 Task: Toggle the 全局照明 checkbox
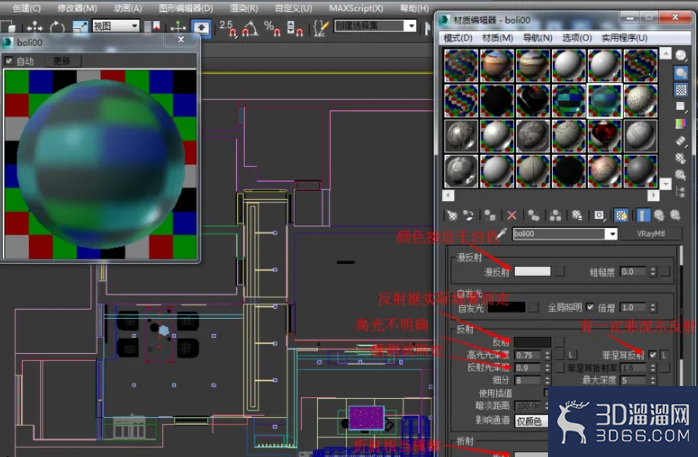click(x=590, y=307)
